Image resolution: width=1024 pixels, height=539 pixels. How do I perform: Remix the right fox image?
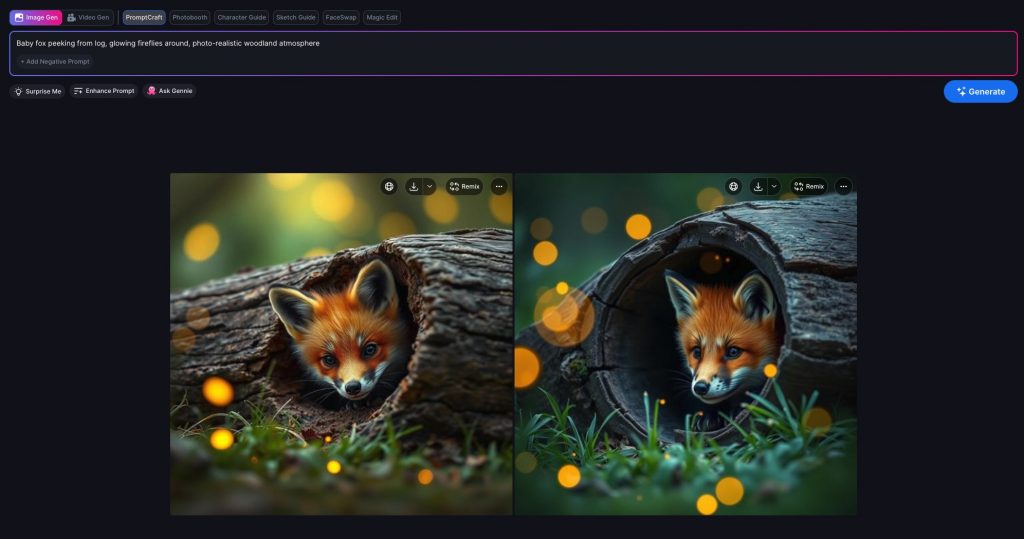pos(808,186)
